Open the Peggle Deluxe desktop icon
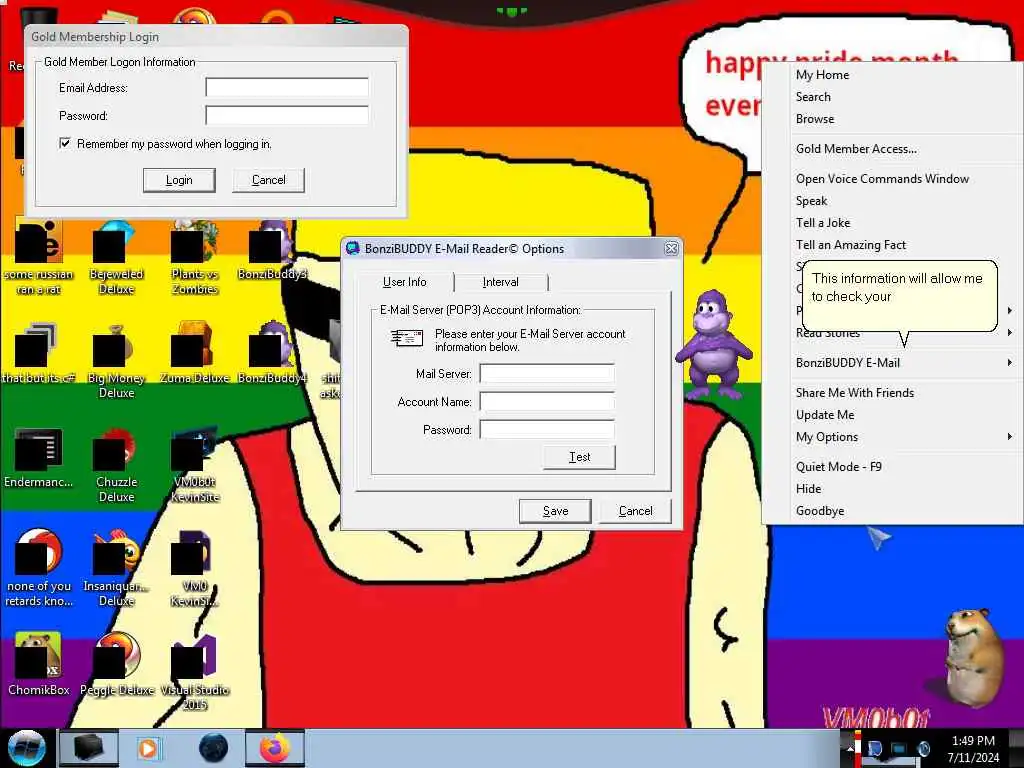1024x768 pixels. [x=116, y=664]
